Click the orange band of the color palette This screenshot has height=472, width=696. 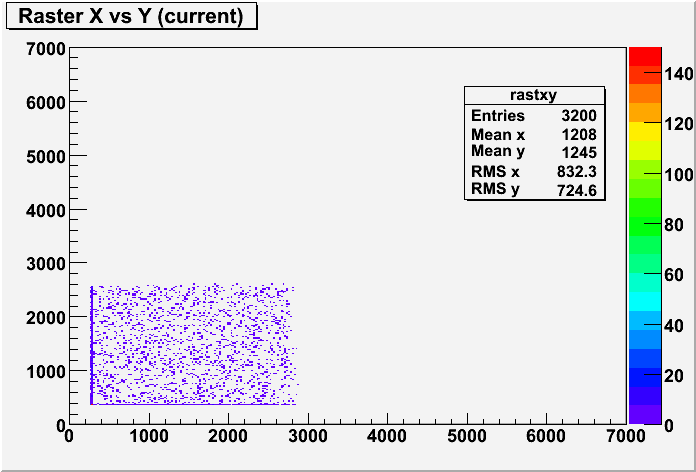[645, 94]
